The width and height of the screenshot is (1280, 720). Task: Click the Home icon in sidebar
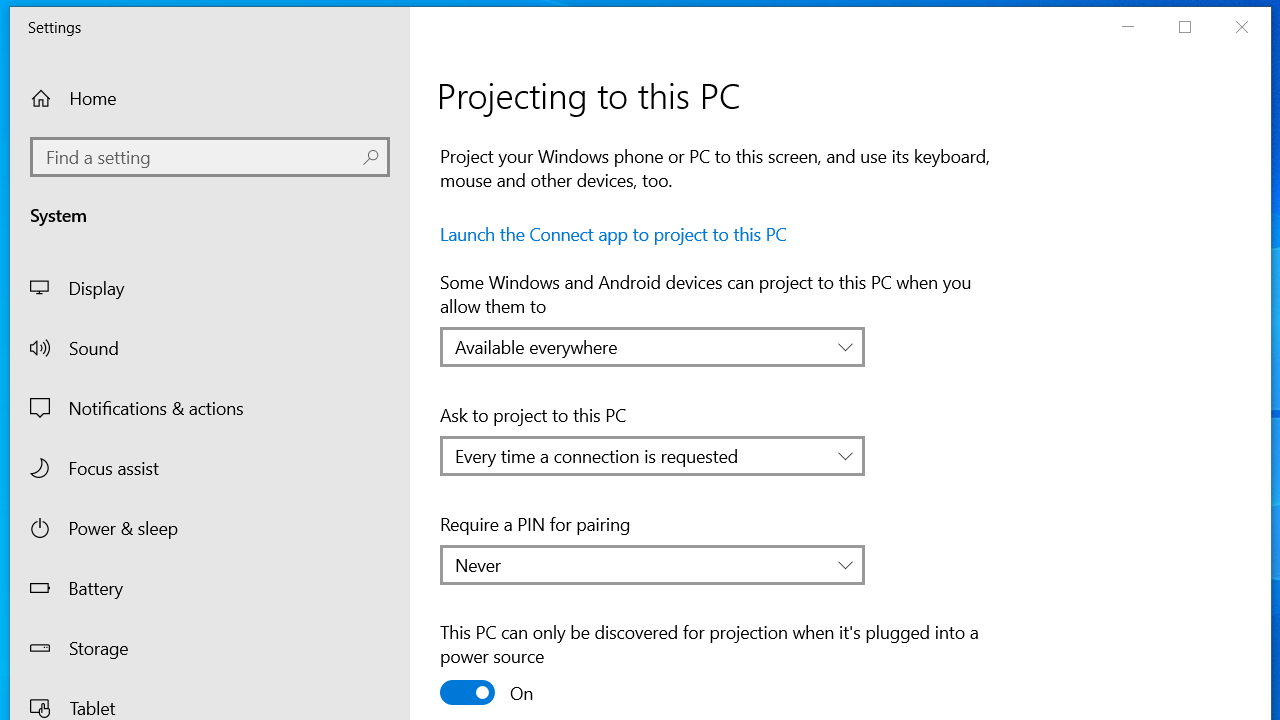tap(41, 98)
